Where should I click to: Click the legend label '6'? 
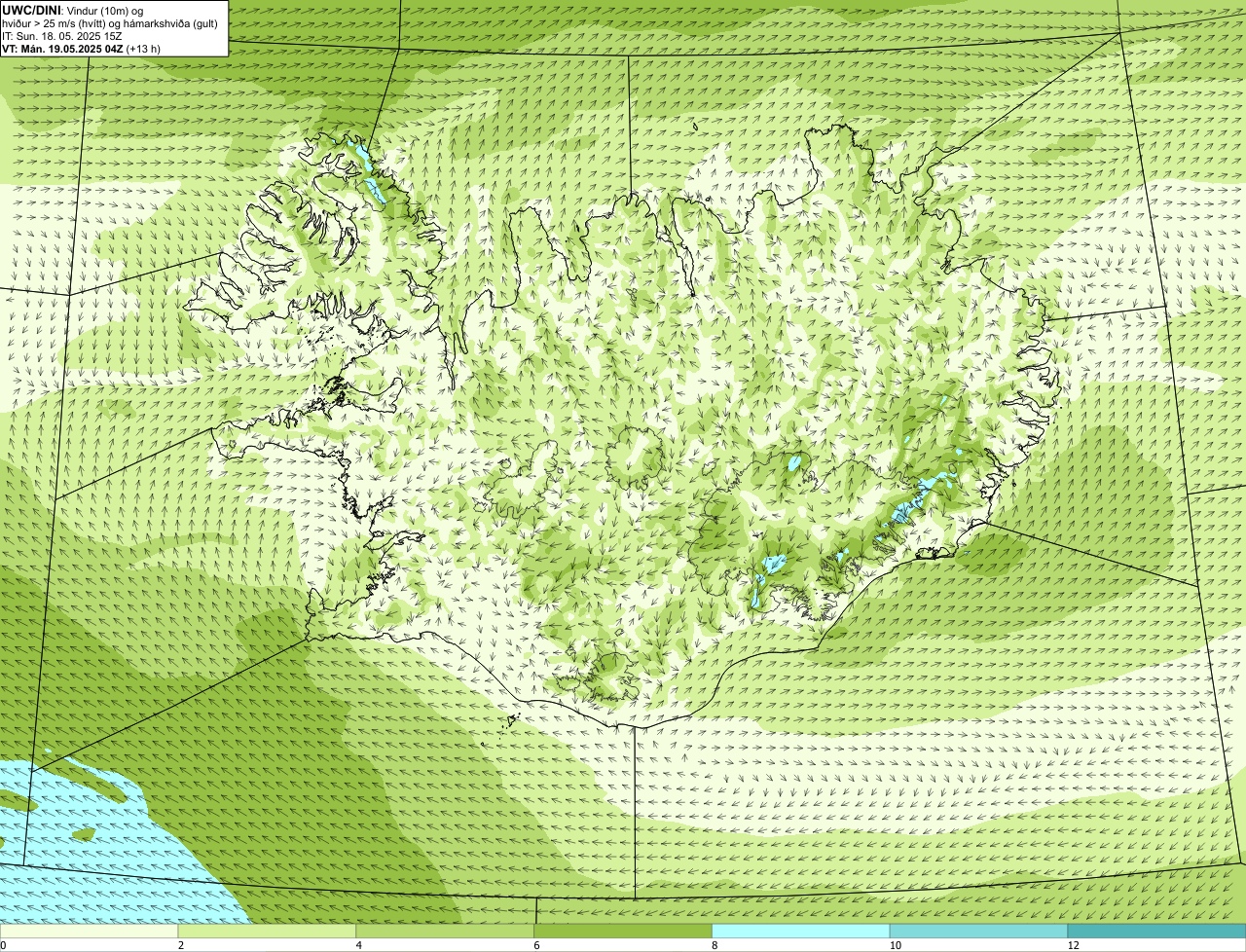tap(537, 945)
